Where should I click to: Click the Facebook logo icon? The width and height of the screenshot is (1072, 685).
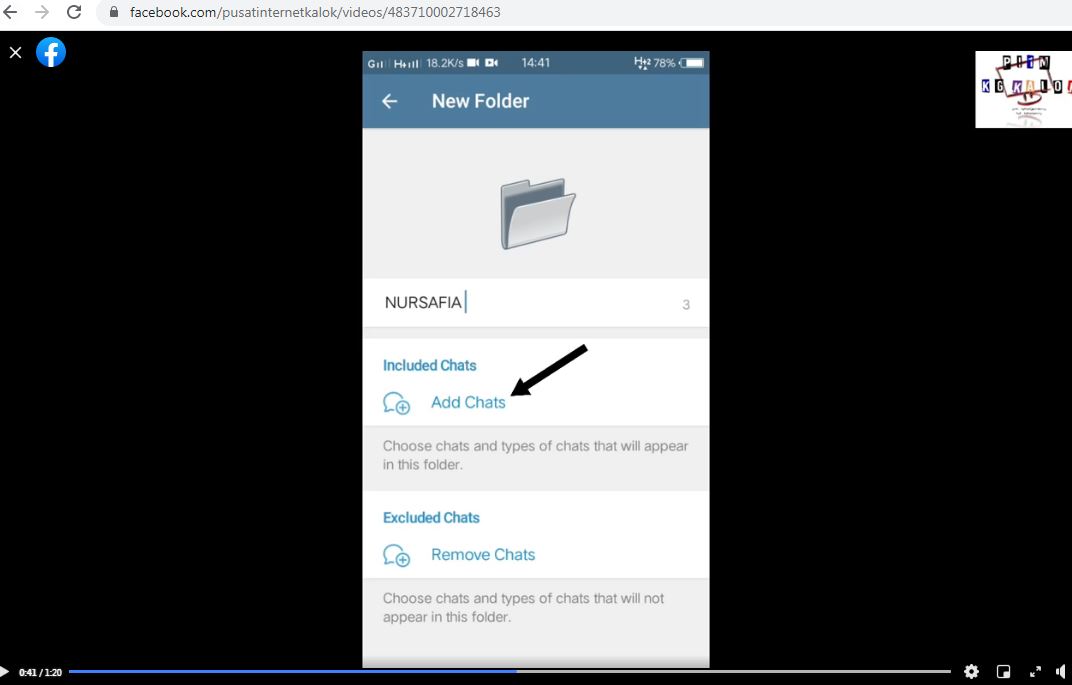[51, 52]
